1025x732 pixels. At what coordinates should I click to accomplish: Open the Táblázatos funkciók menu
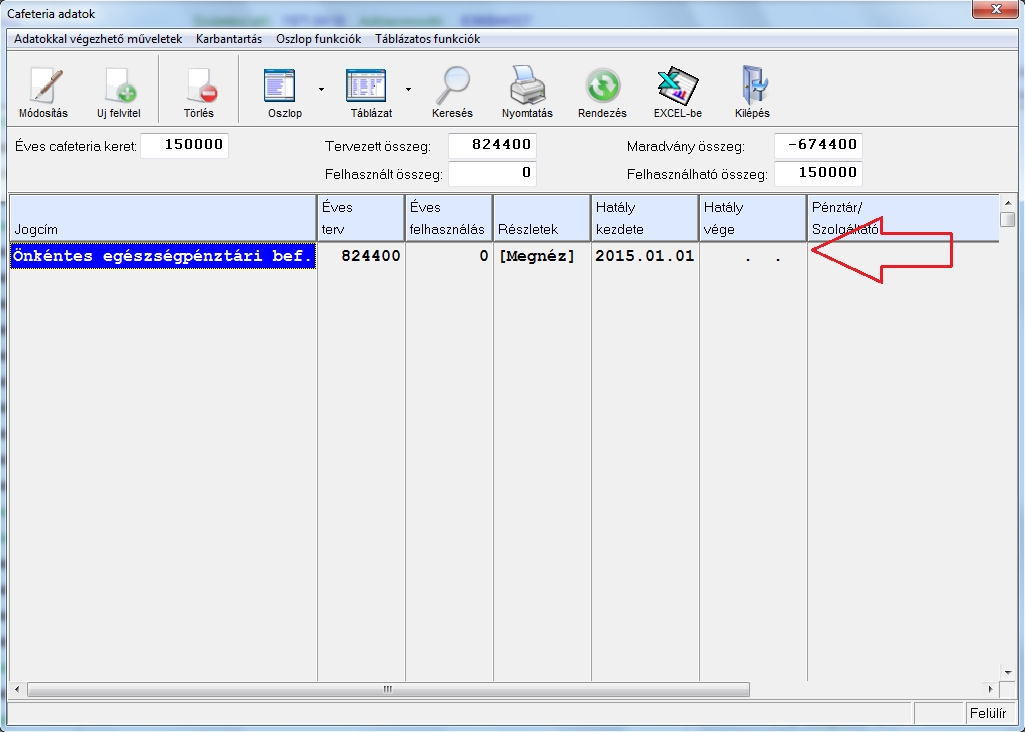pyautogui.click(x=427, y=39)
